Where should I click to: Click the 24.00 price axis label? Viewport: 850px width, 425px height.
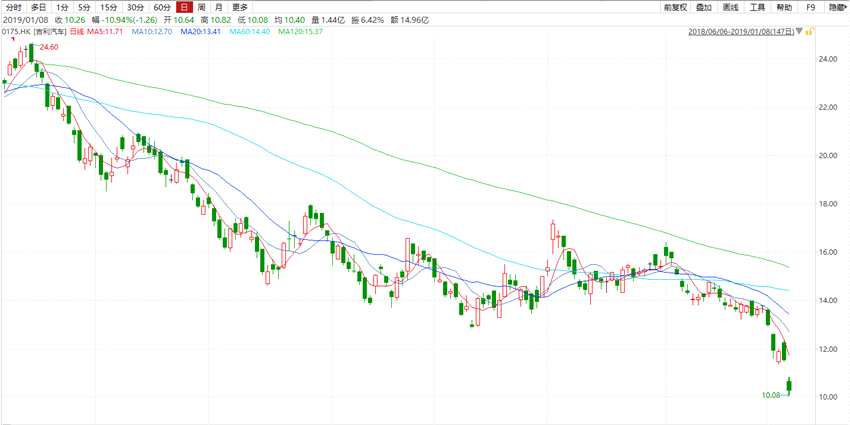(x=829, y=59)
